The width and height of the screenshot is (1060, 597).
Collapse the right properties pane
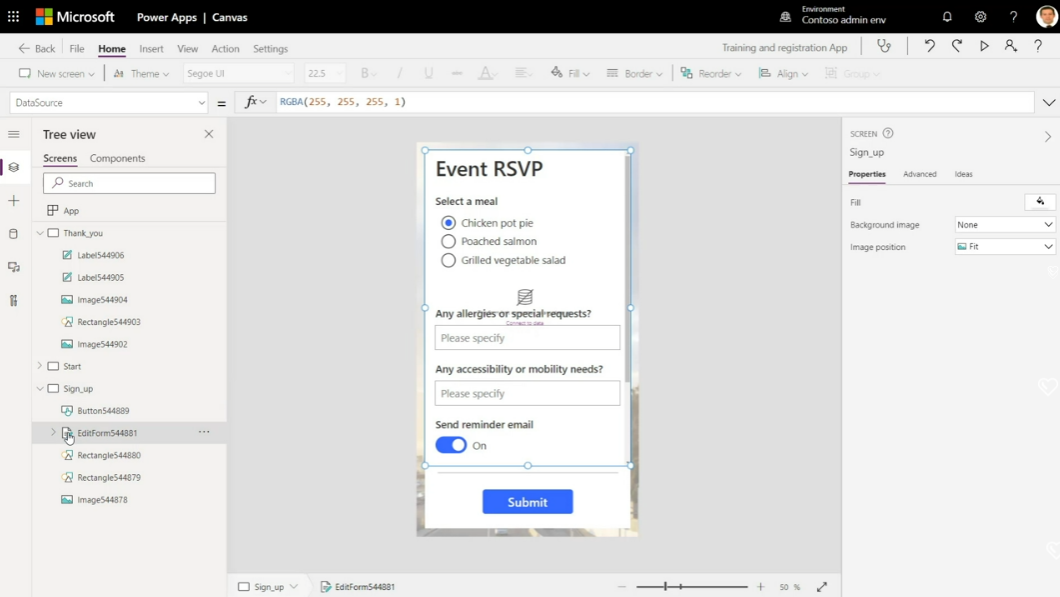click(1048, 137)
